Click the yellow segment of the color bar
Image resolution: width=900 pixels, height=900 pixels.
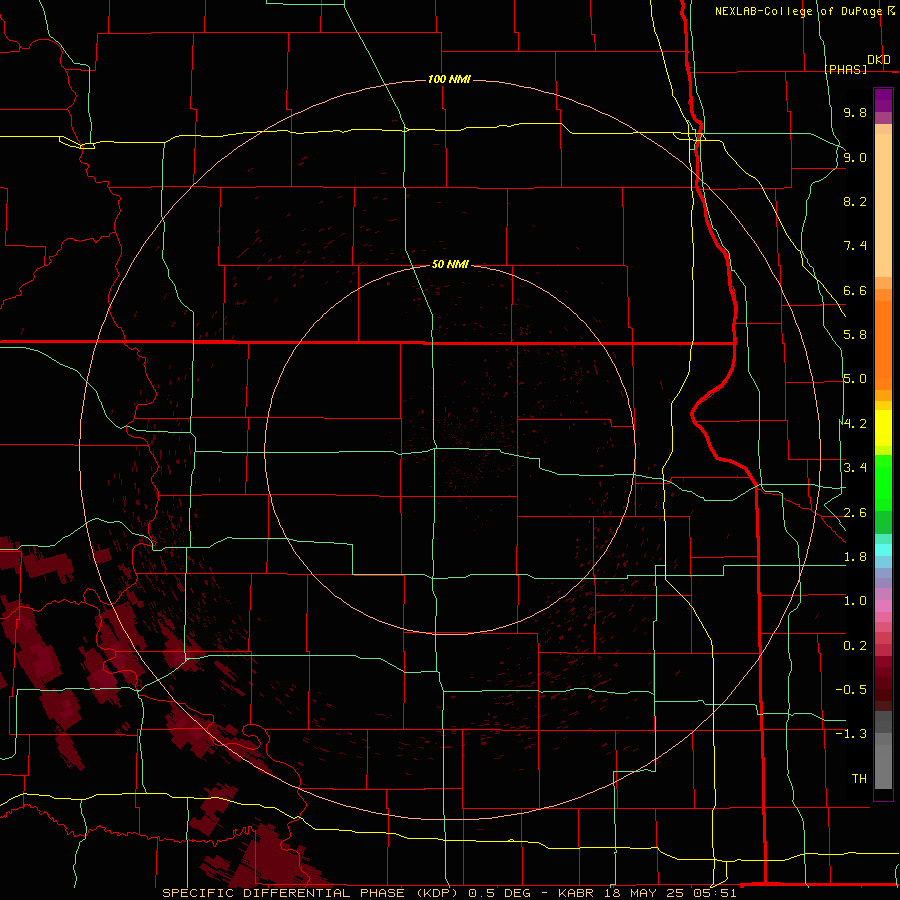coord(883,428)
